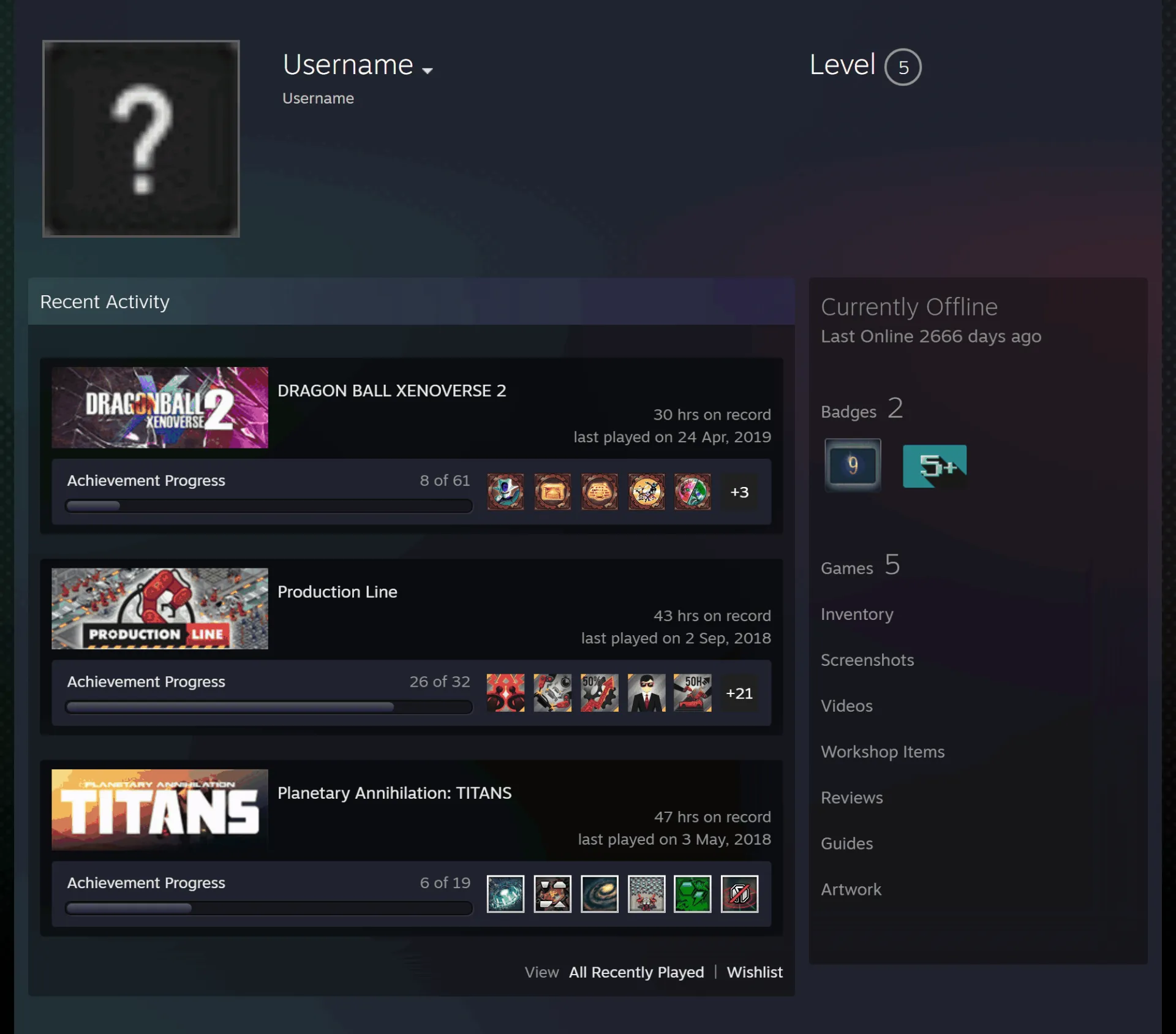1176x1034 pixels.
Task: Click first Production Line achievement icon
Action: coord(505,693)
